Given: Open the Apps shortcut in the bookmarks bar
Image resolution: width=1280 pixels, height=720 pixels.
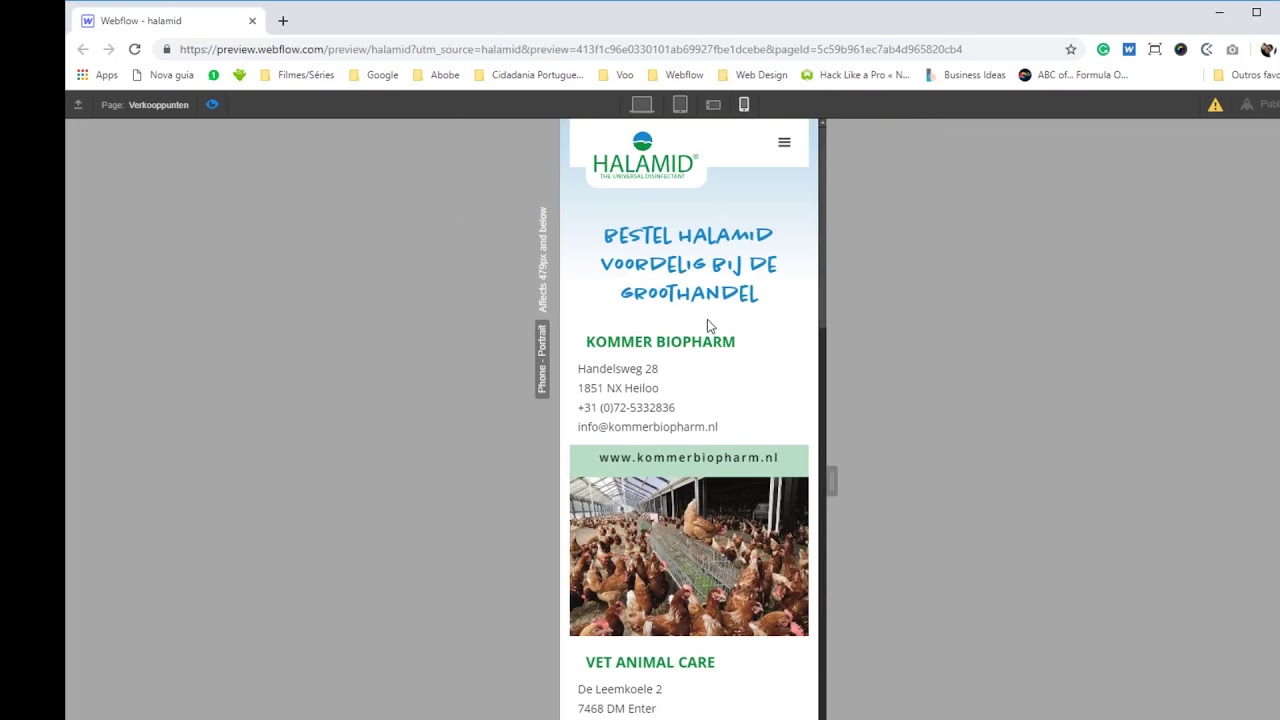Looking at the screenshot, I should point(97,75).
